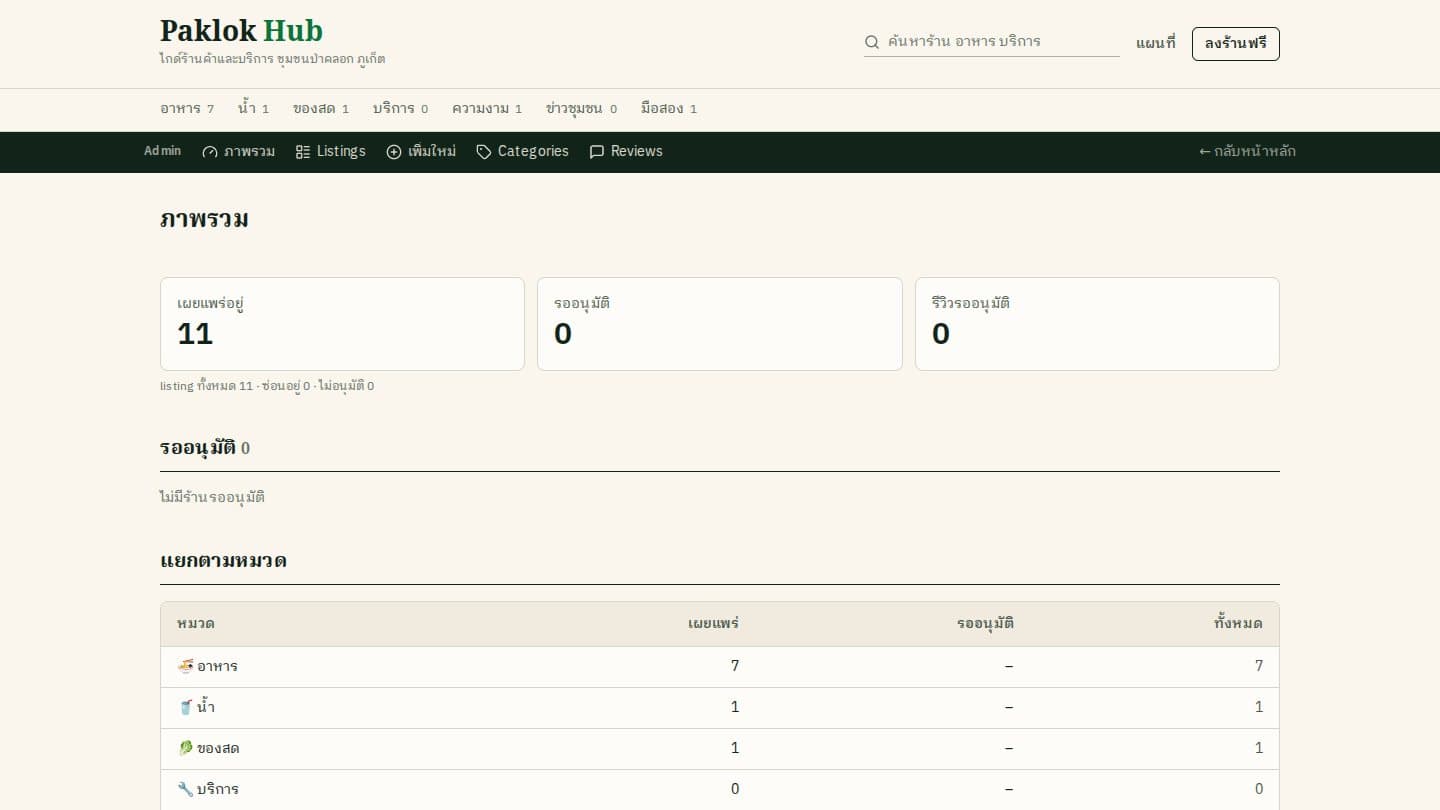The width and height of the screenshot is (1440, 810).
Task: Select the ความงาม 1 category tab
Action: (x=487, y=109)
